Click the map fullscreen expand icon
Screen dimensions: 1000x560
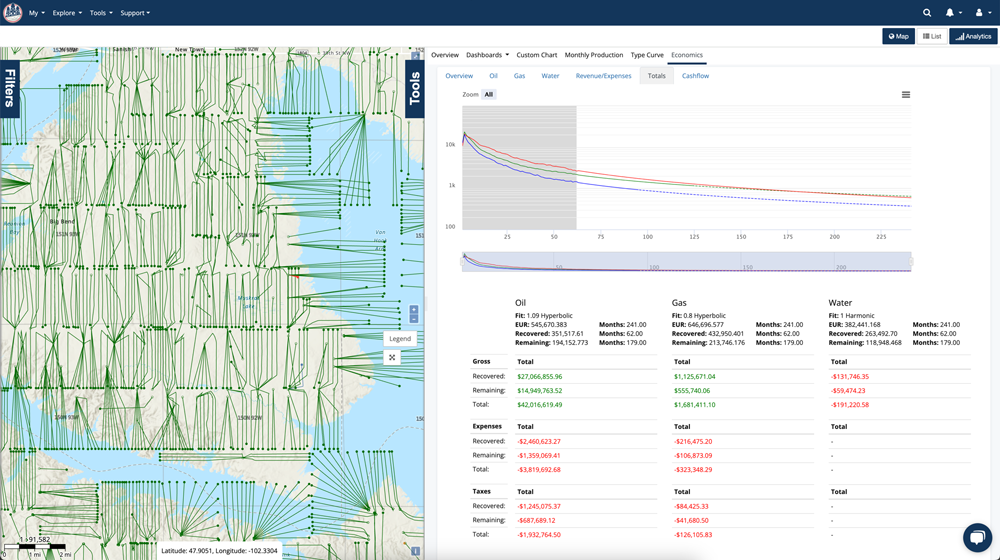(392, 357)
